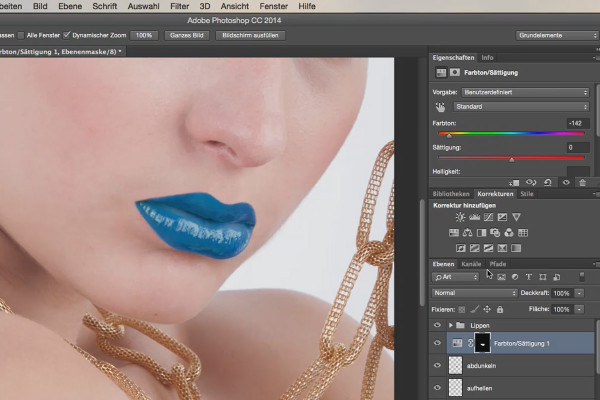
Task: Click the Farbton value field
Action: (x=578, y=123)
